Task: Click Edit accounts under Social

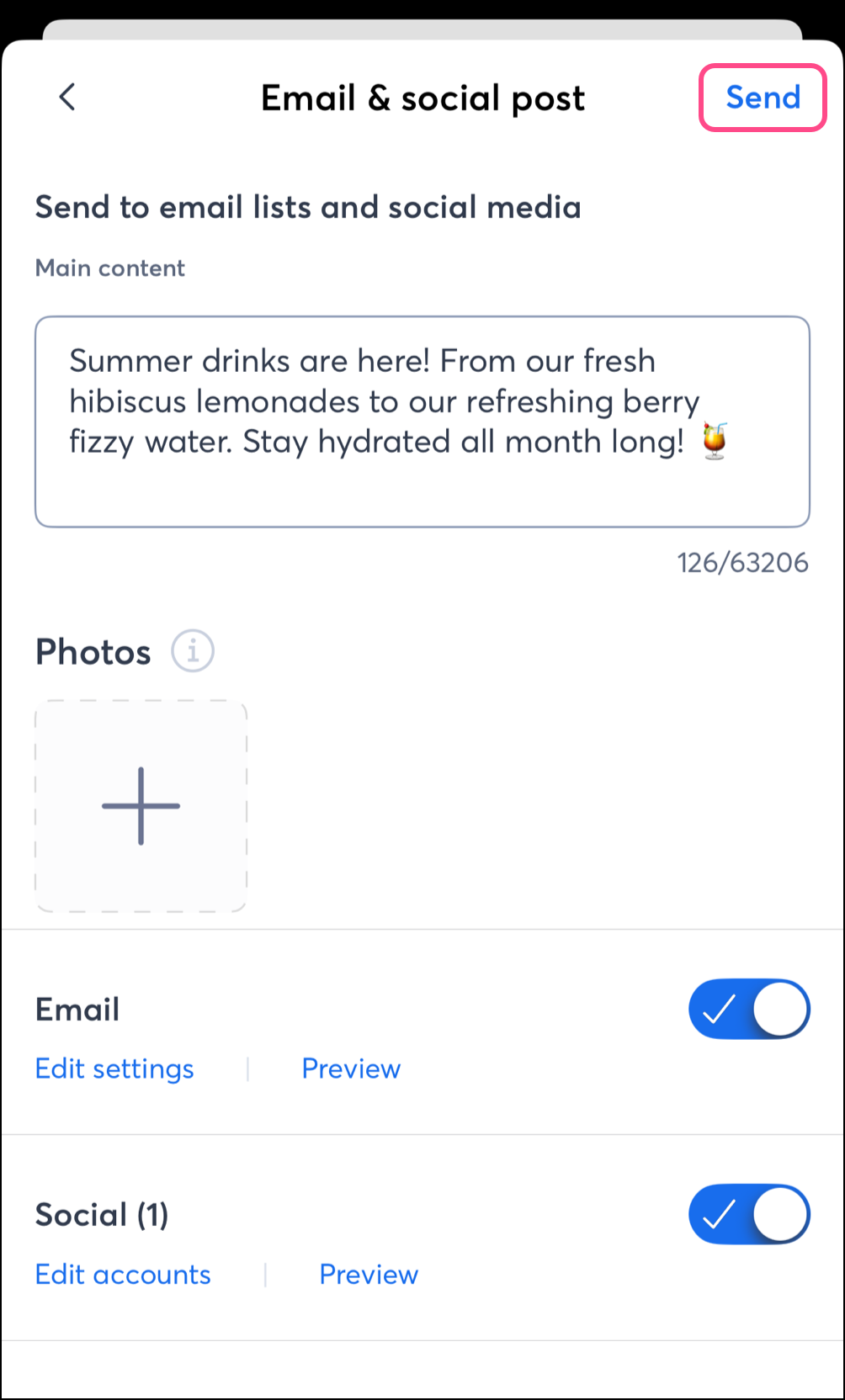Action: pyautogui.click(x=123, y=1275)
